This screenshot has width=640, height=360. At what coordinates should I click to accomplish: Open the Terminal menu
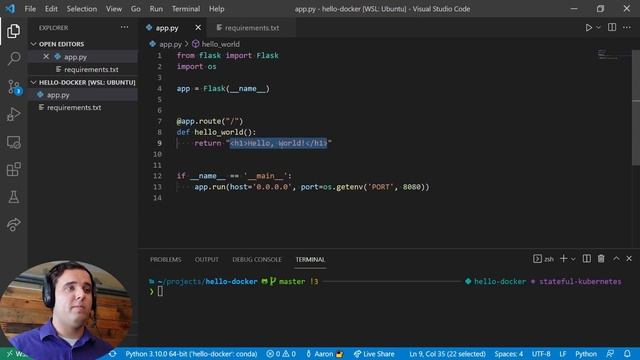[186, 9]
